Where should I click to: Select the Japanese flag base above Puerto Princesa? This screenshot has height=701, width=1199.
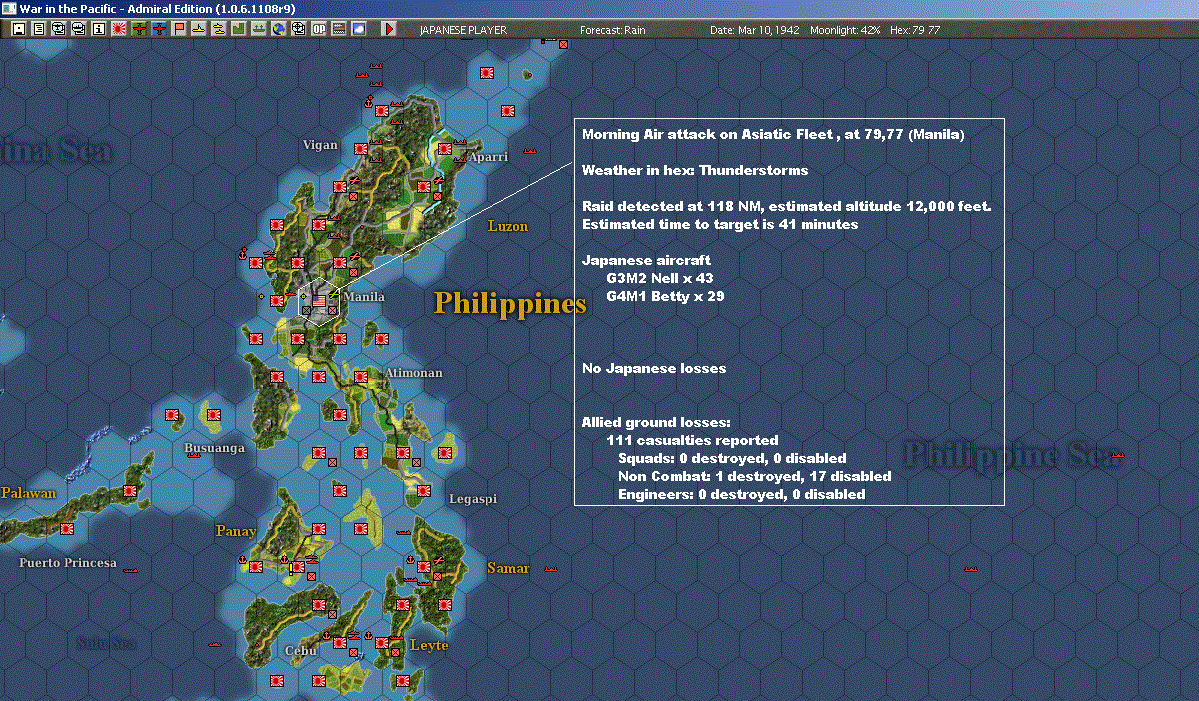[67, 528]
